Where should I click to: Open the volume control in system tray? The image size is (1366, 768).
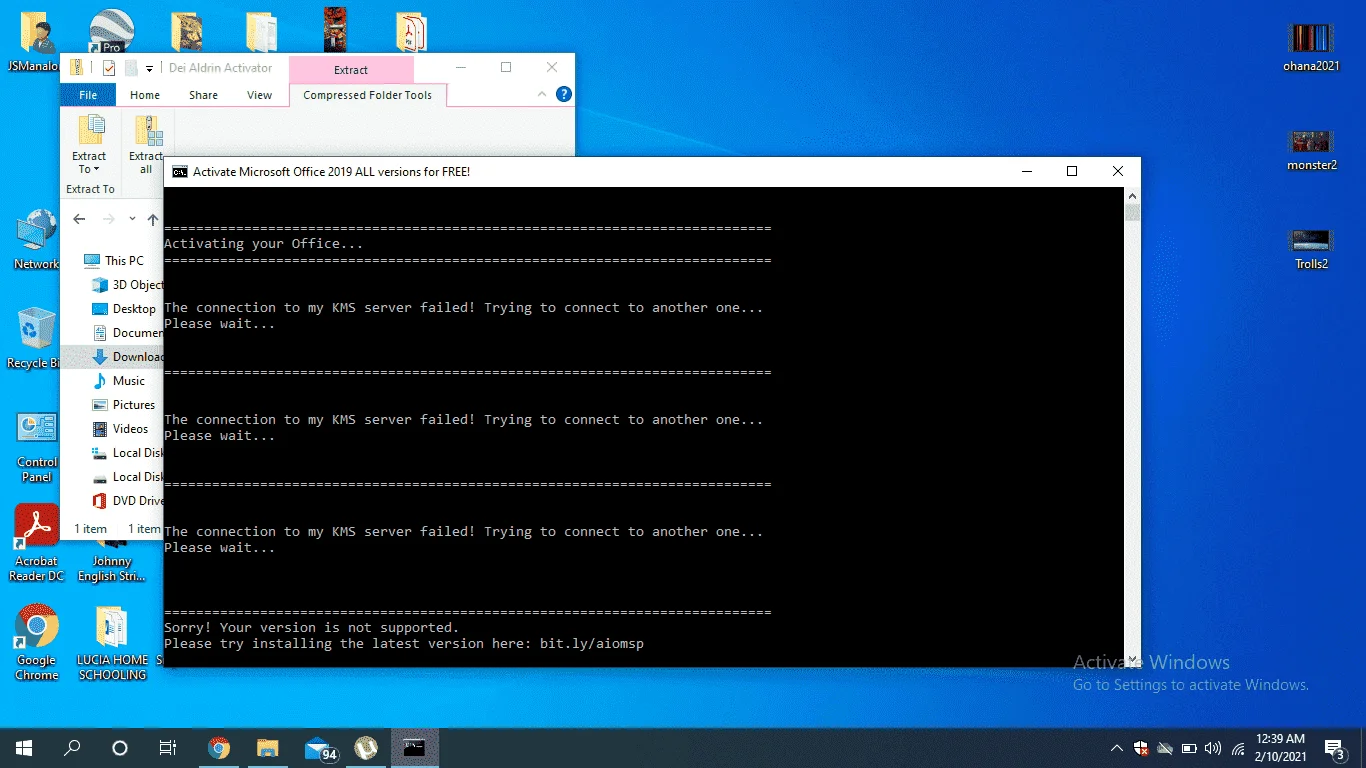click(x=1213, y=748)
